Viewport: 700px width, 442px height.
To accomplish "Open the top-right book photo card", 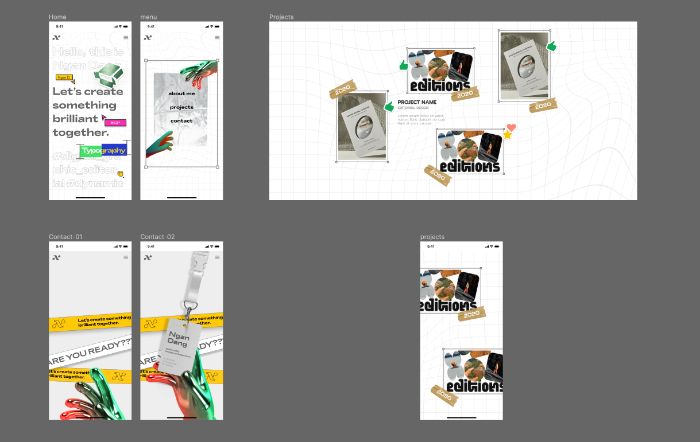I will [525, 66].
